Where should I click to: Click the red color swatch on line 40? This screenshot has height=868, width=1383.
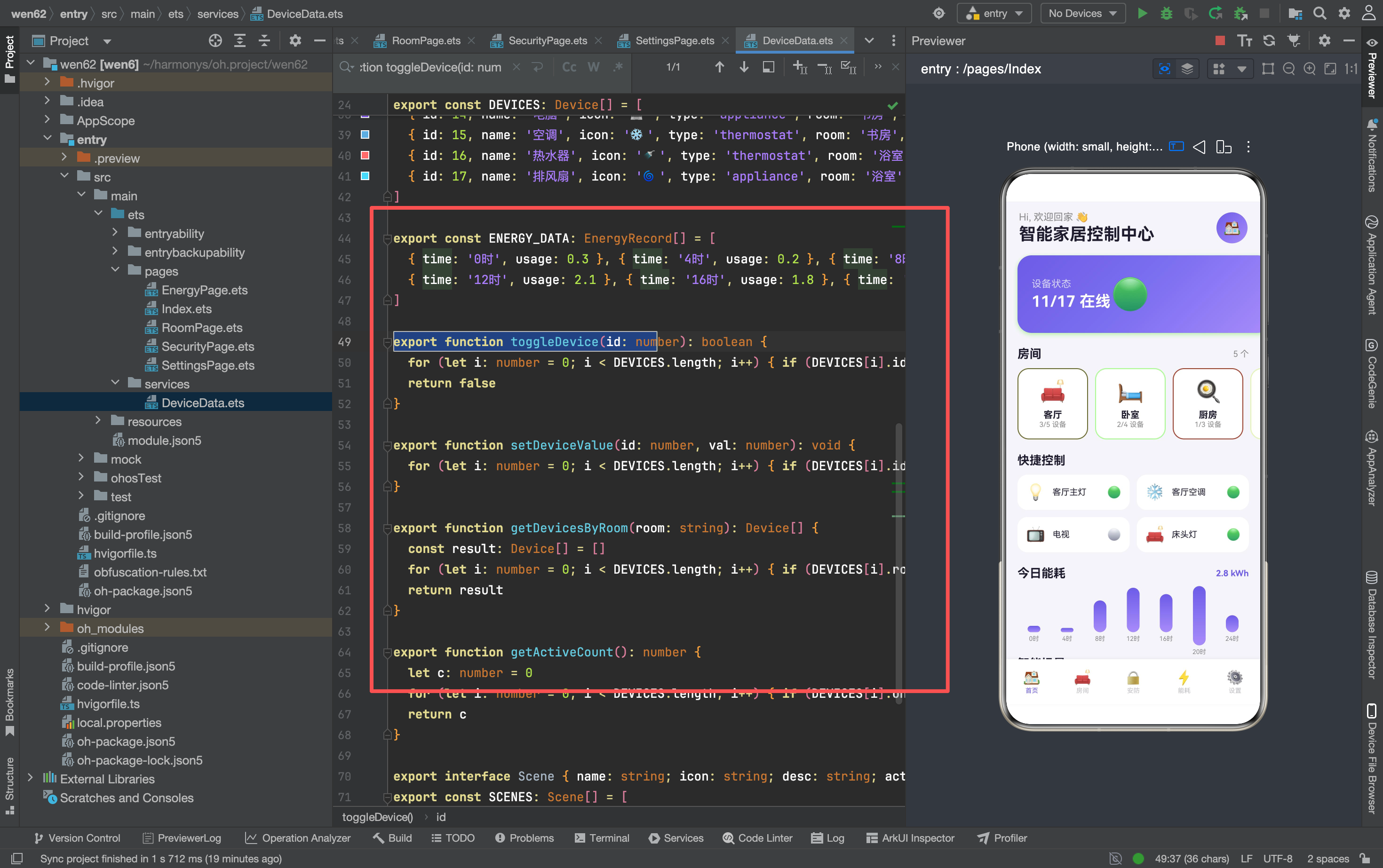point(364,155)
